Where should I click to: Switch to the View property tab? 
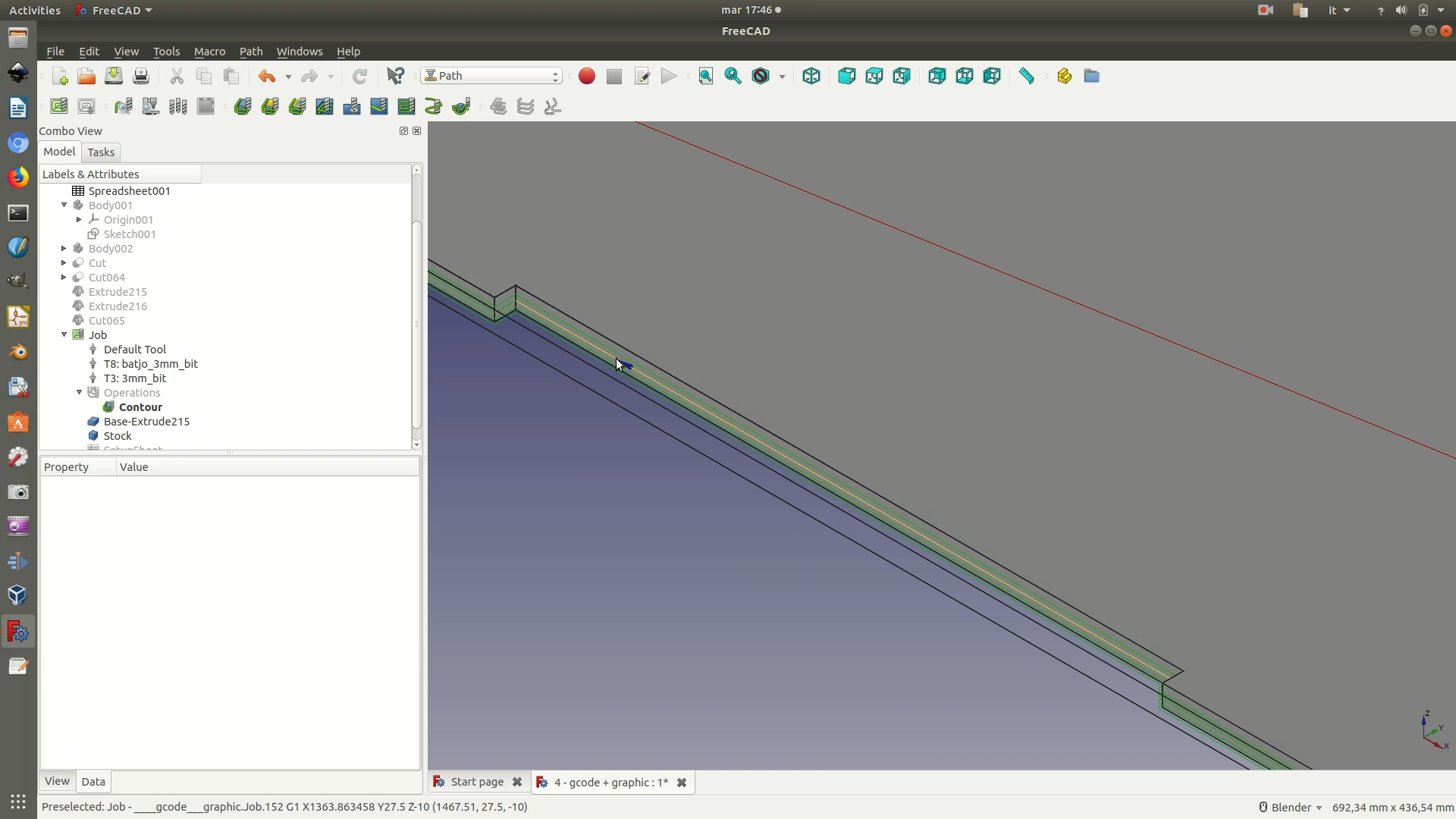click(57, 781)
